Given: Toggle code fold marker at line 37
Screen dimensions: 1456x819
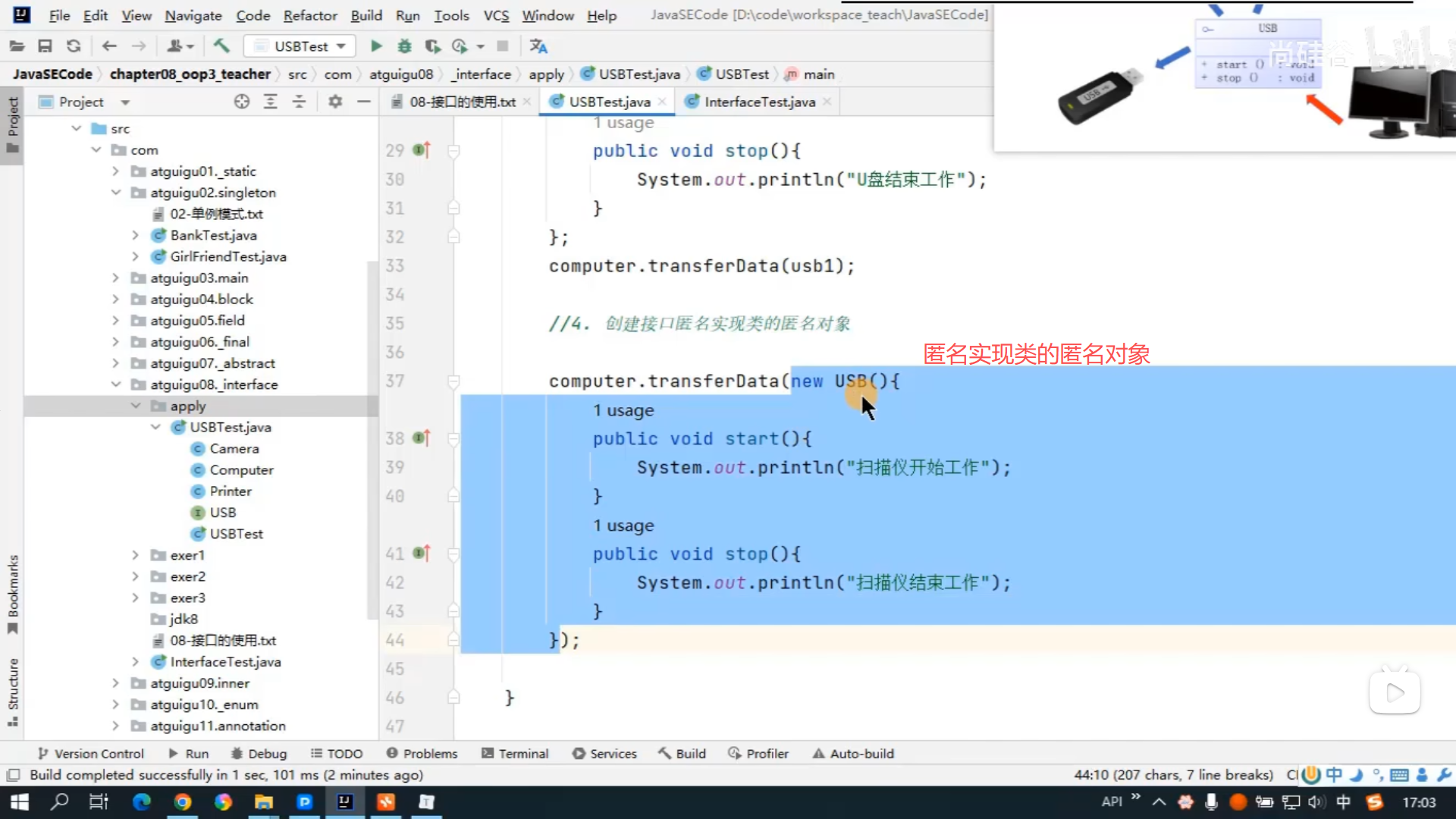Looking at the screenshot, I should [x=453, y=381].
